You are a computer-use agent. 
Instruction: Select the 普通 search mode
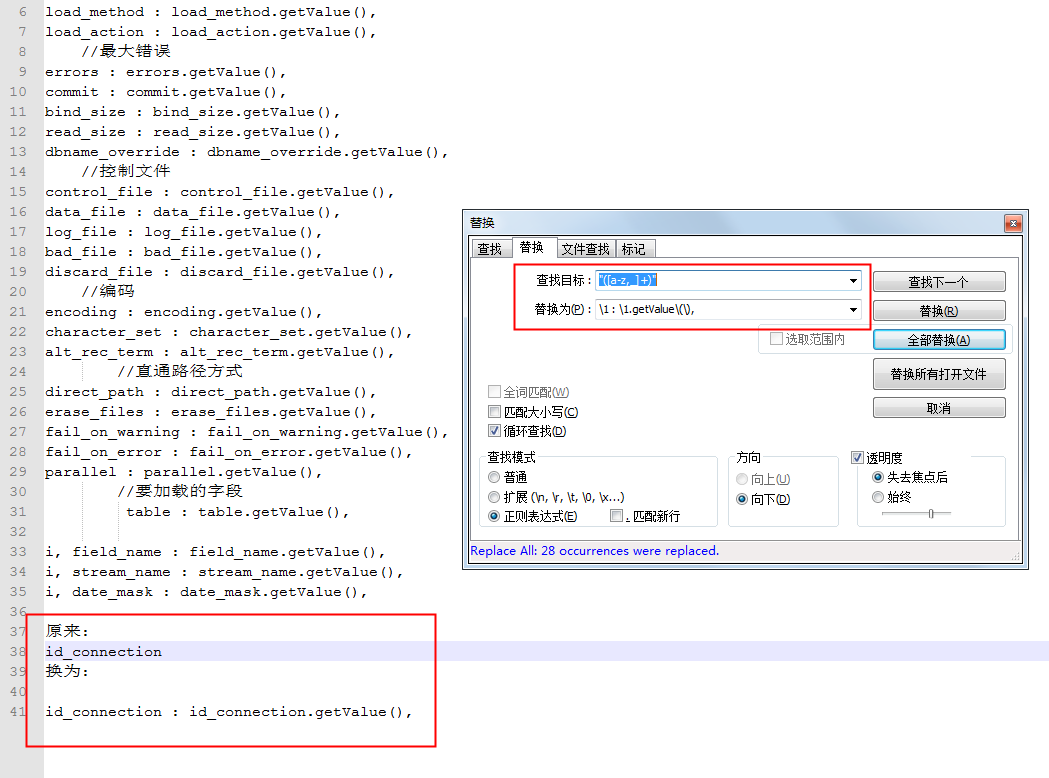click(494, 477)
